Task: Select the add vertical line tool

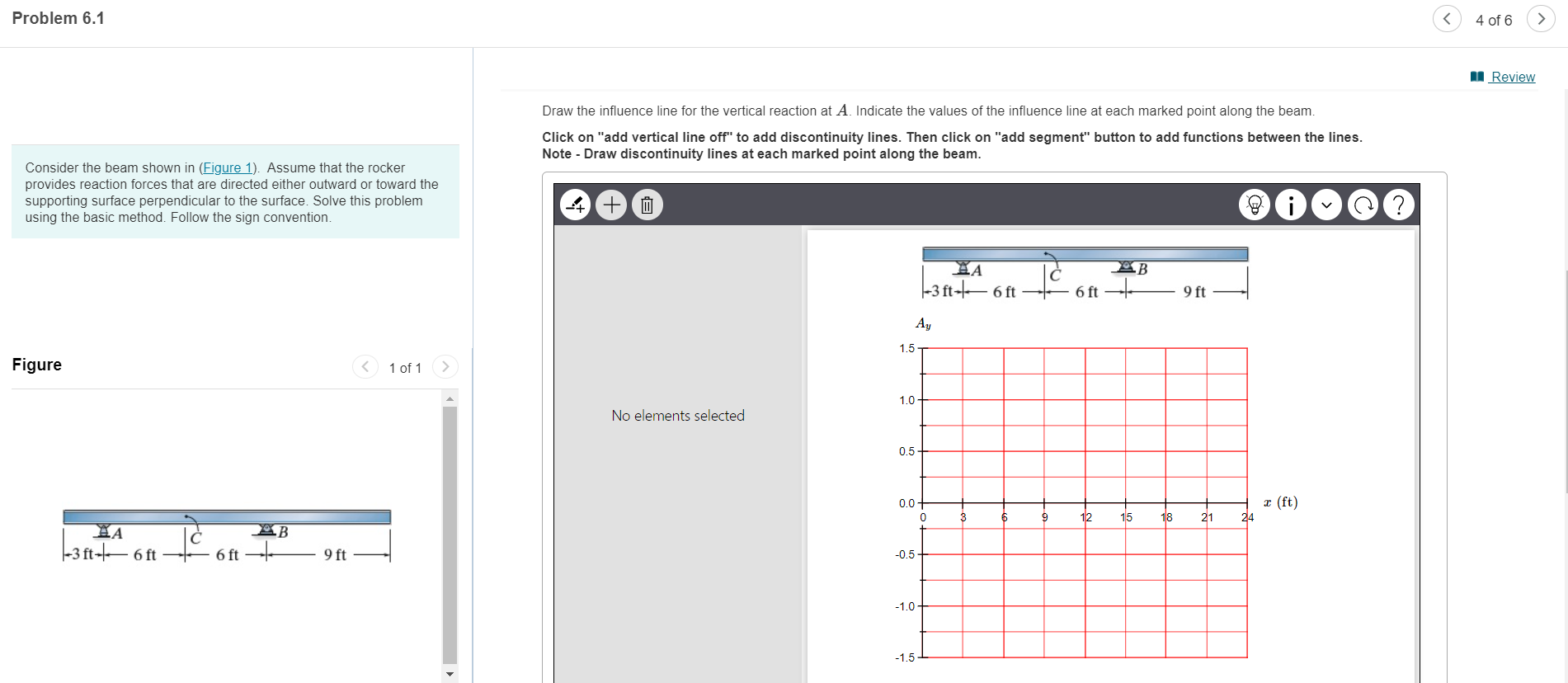Action: (x=575, y=205)
